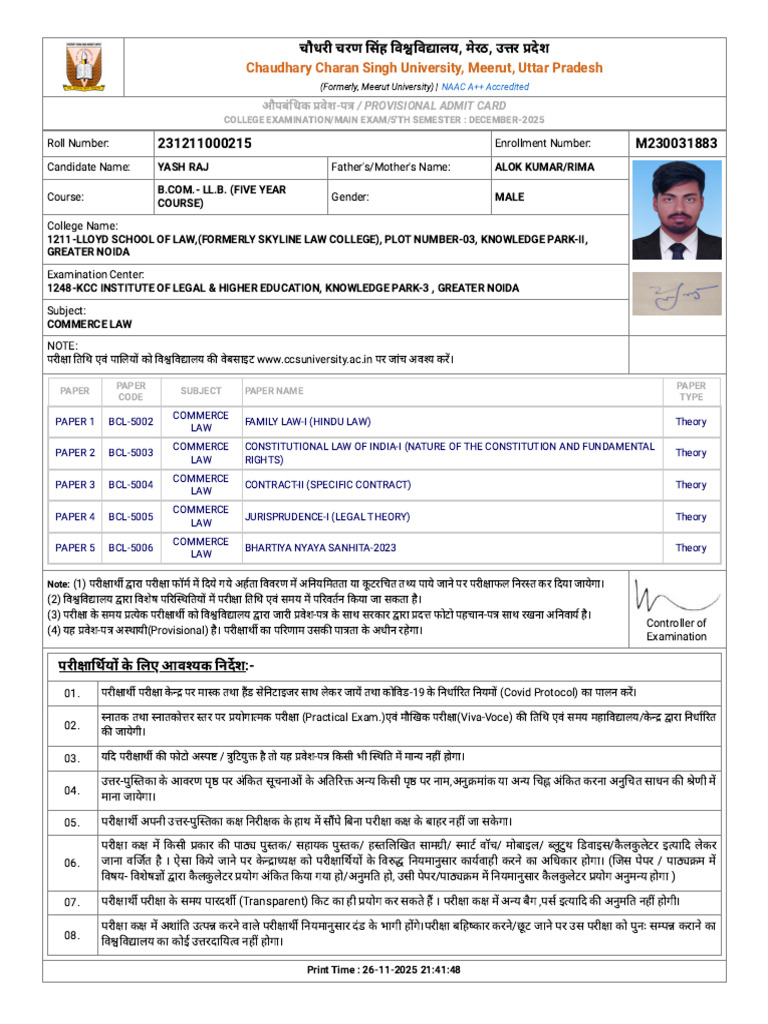Click the PAPER 1 cell

75,422
